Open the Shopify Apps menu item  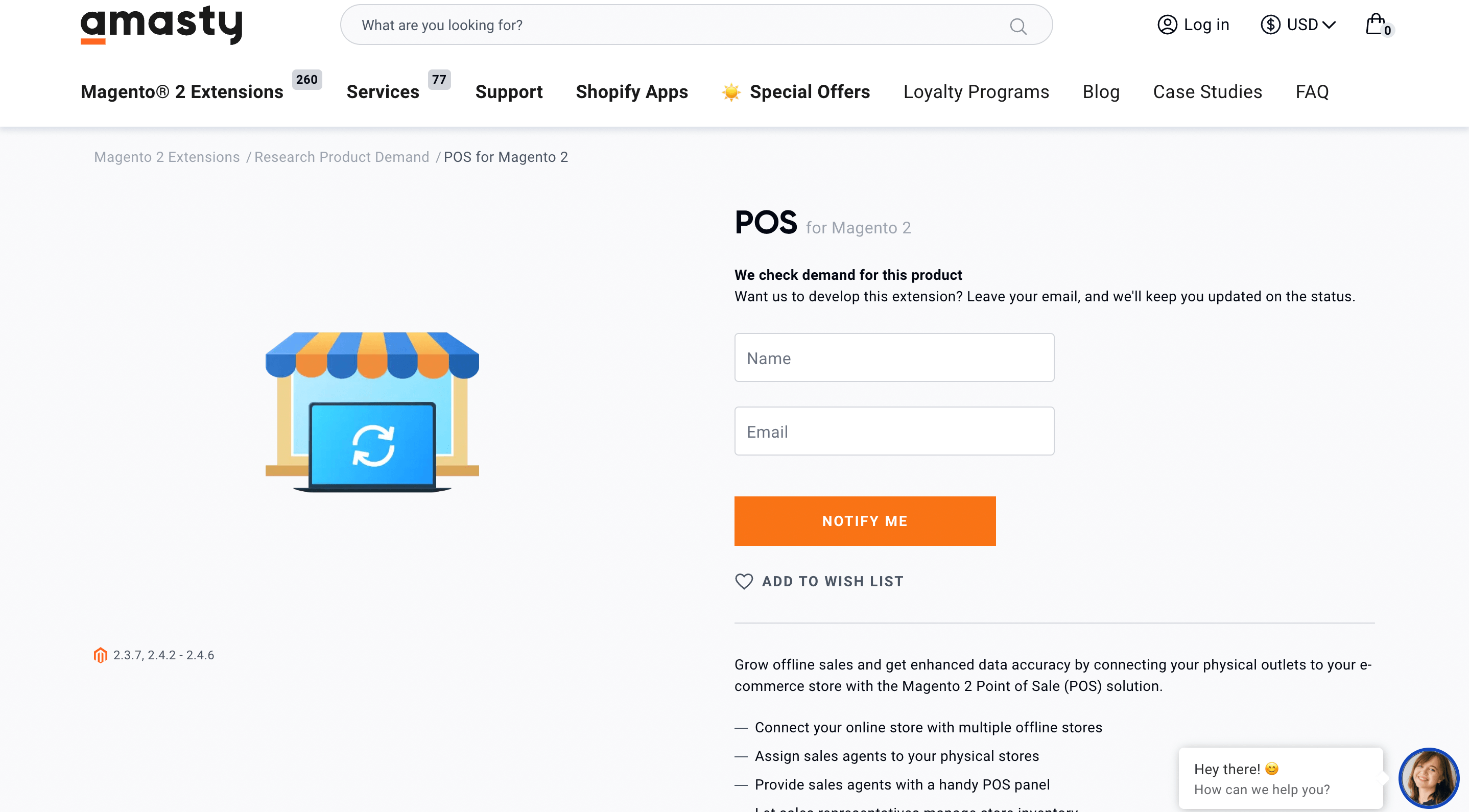coord(632,92)
